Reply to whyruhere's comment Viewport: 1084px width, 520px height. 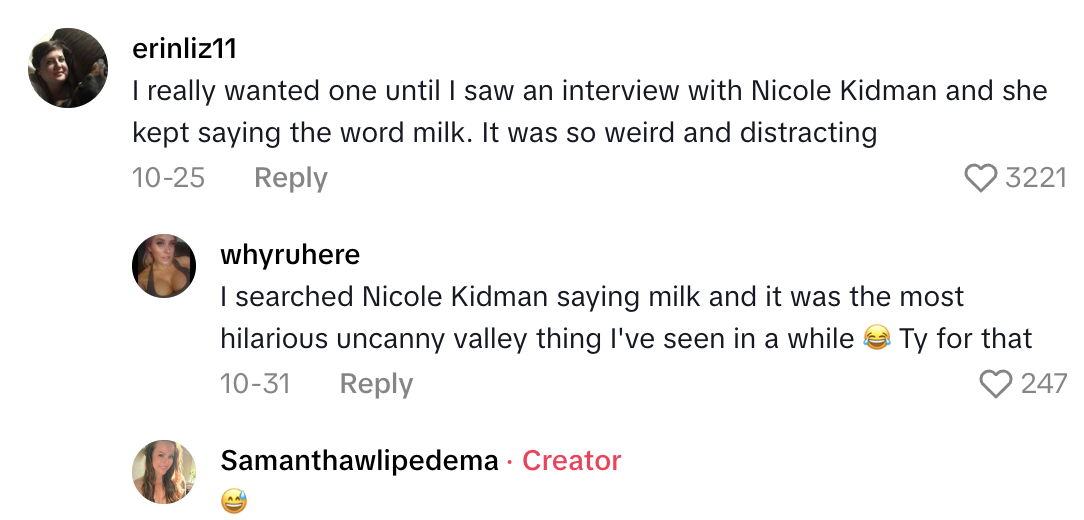point(376,384)
